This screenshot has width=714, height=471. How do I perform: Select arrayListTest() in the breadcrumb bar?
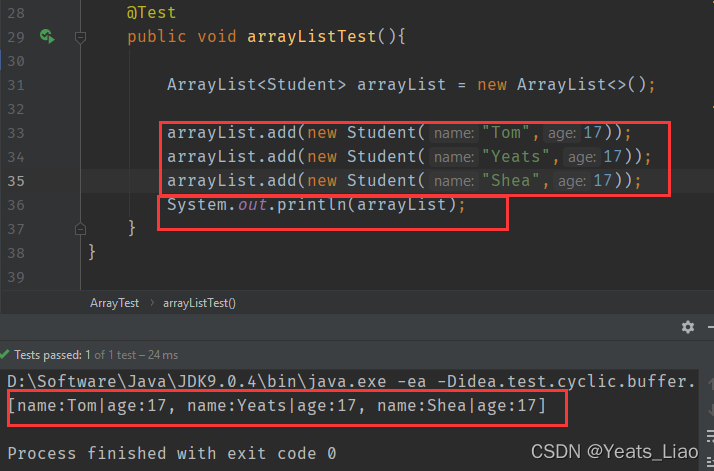pyautogui.click(x=199, y=303)
